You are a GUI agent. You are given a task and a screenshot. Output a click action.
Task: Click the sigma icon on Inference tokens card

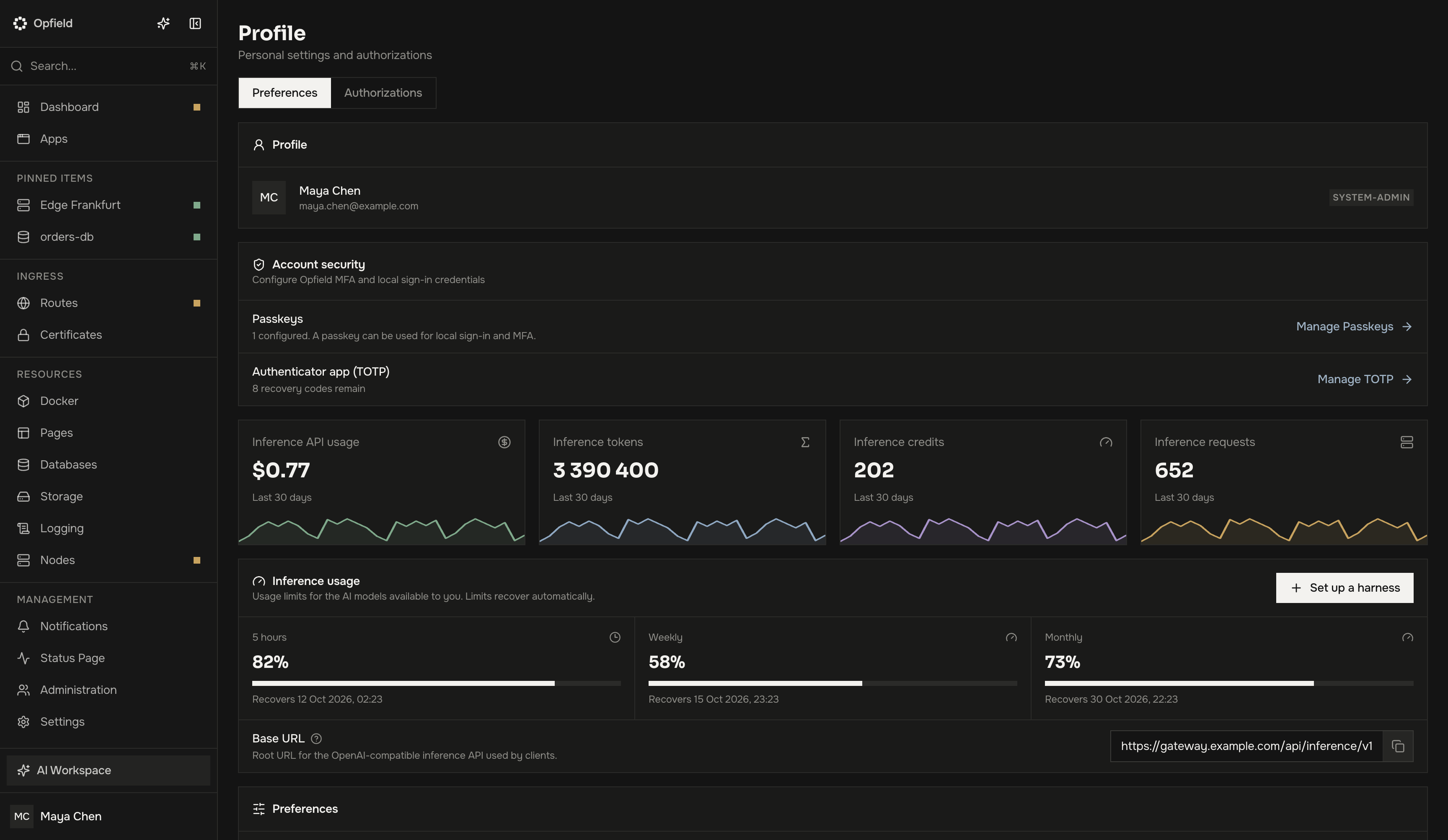(805, 442)
